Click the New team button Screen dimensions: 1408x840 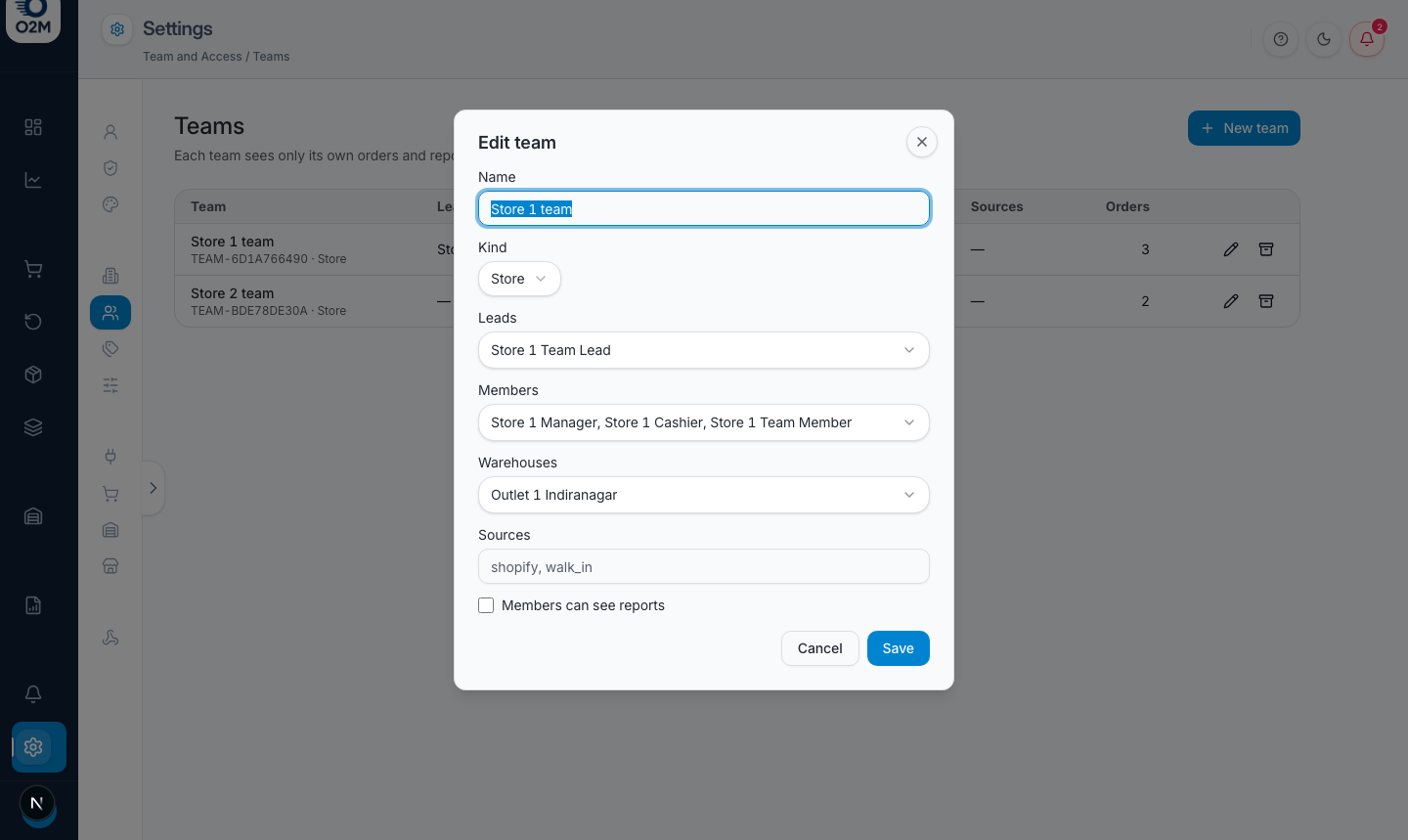pyautogui.click(x=1244, y=128)
